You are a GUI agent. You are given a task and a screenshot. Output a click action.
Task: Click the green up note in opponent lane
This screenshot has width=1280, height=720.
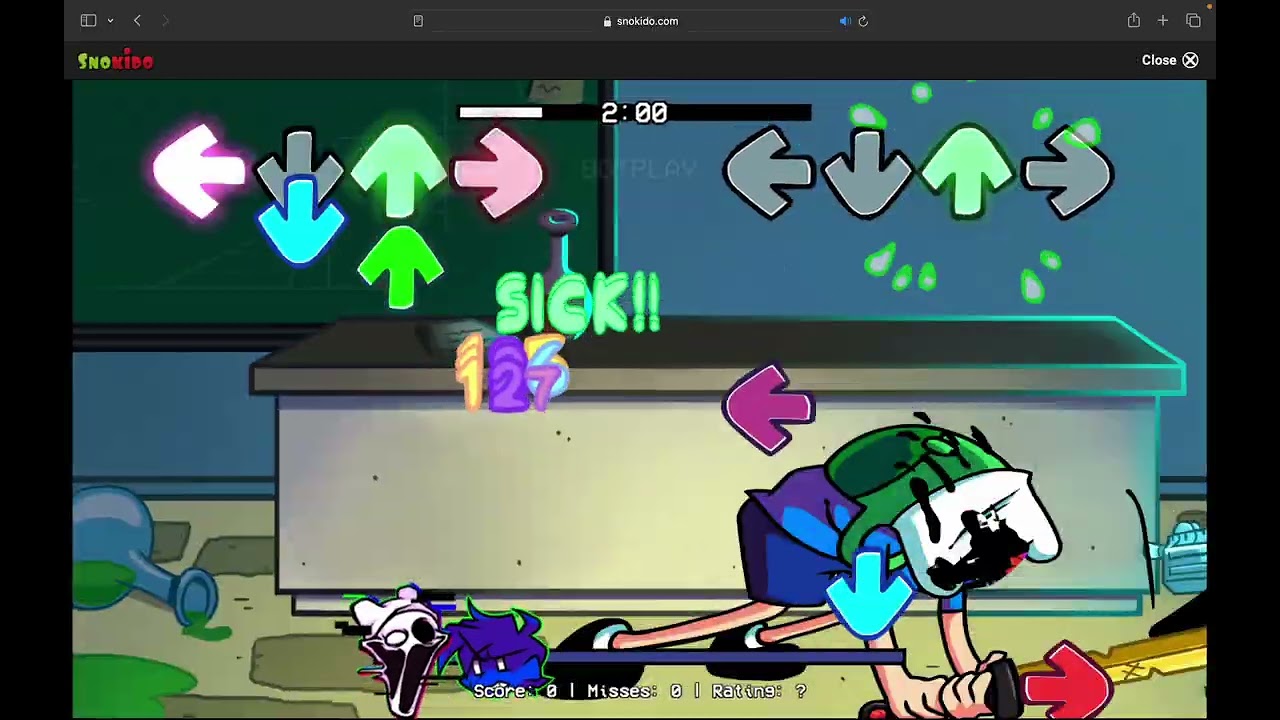[400, 266]
